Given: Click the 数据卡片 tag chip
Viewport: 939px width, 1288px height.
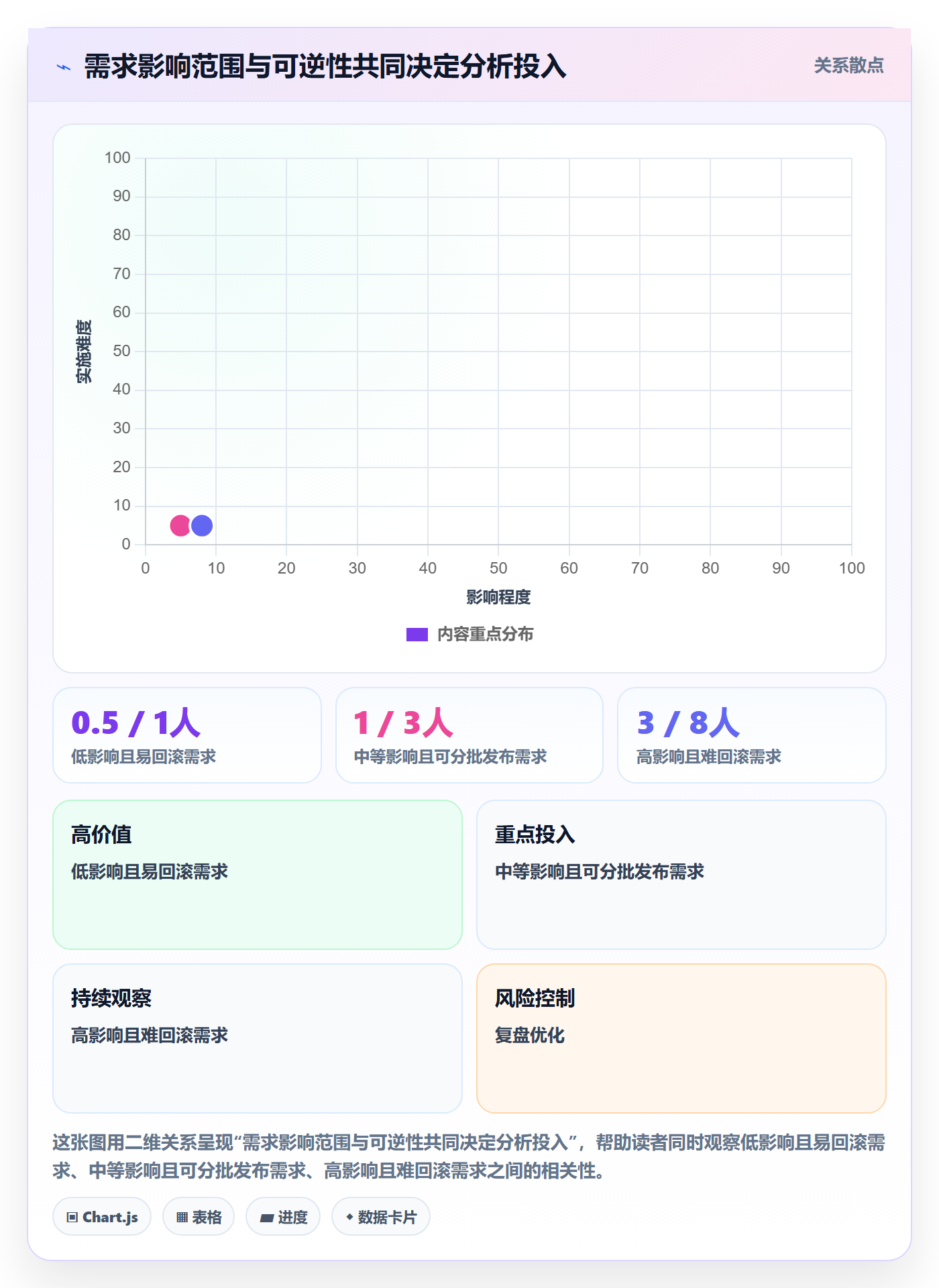Looking at the screenshot, I should (x=381, y=1217).
